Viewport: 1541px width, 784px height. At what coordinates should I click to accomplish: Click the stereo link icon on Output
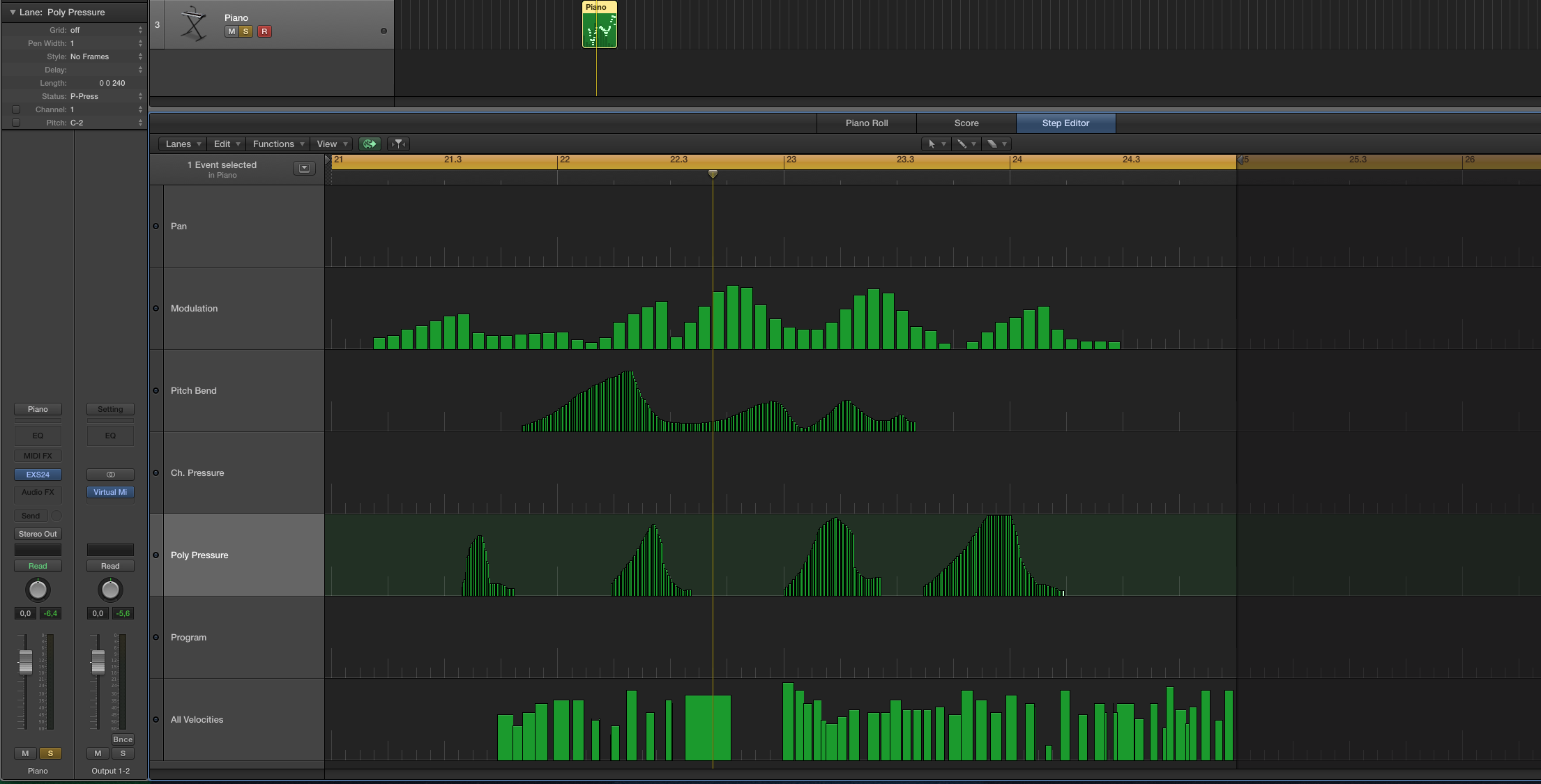(110, 475)
